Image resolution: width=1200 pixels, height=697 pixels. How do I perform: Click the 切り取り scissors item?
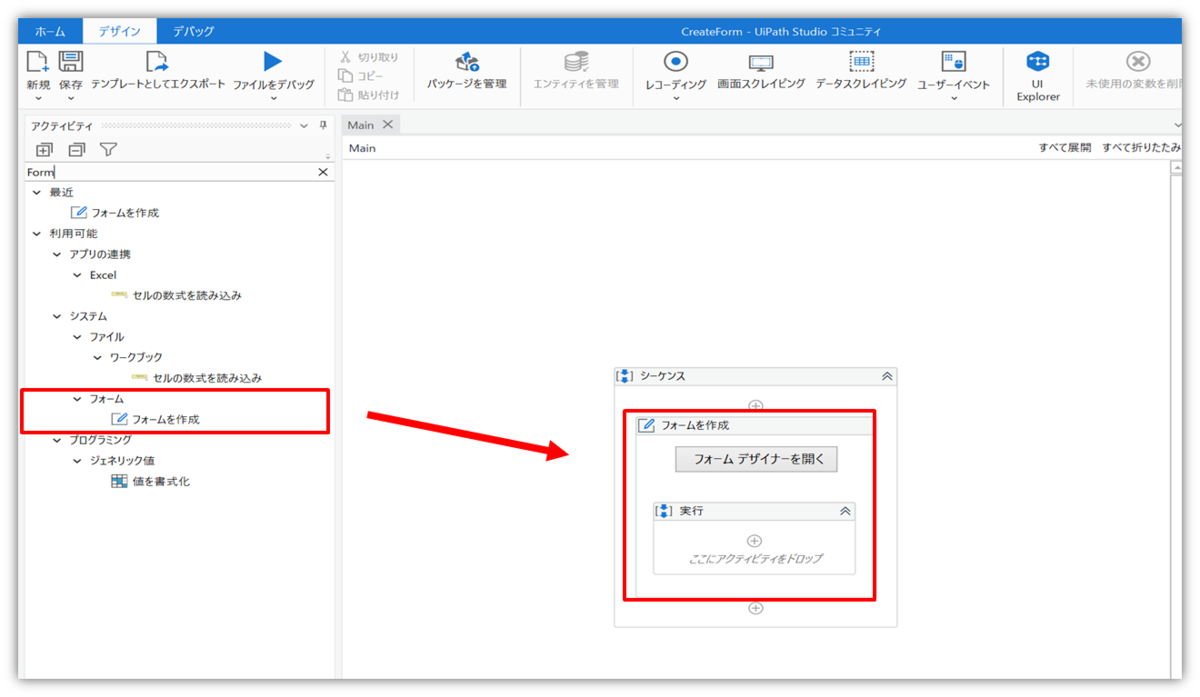[x=368, y=58]
